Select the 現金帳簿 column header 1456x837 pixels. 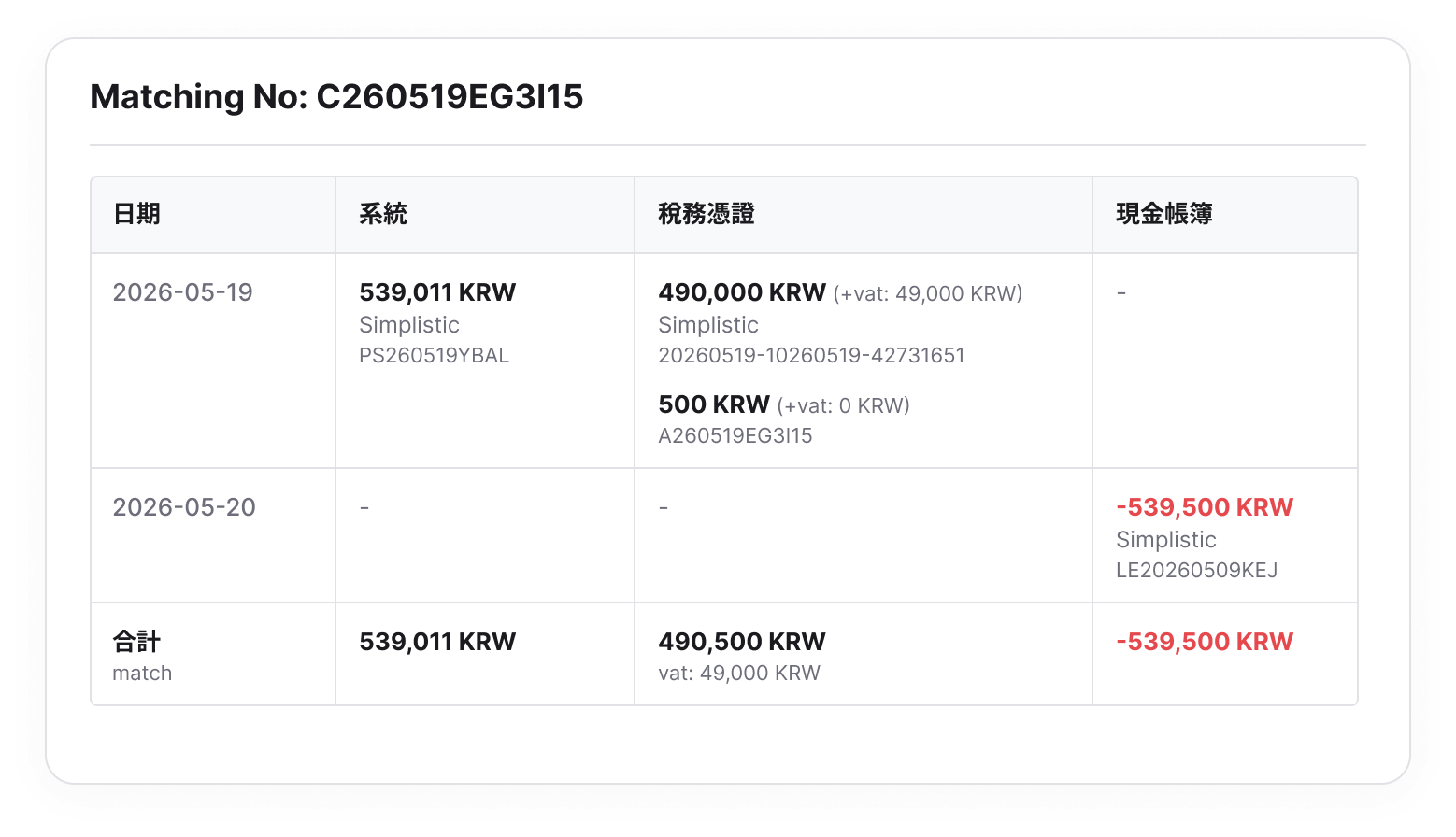coord(1164,214)
